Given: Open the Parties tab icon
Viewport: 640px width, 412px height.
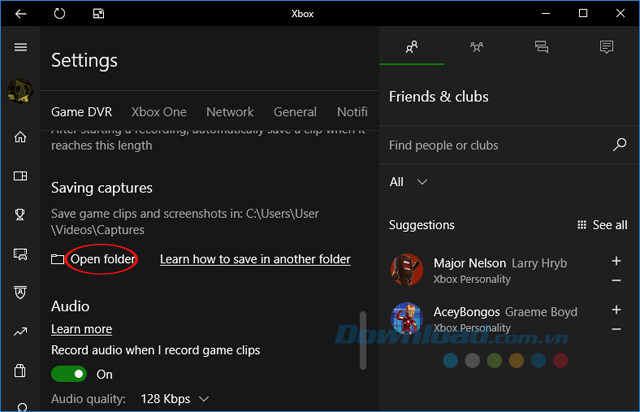Looking at the screenshot, I should pyautogui.click(x=476, y=47).
